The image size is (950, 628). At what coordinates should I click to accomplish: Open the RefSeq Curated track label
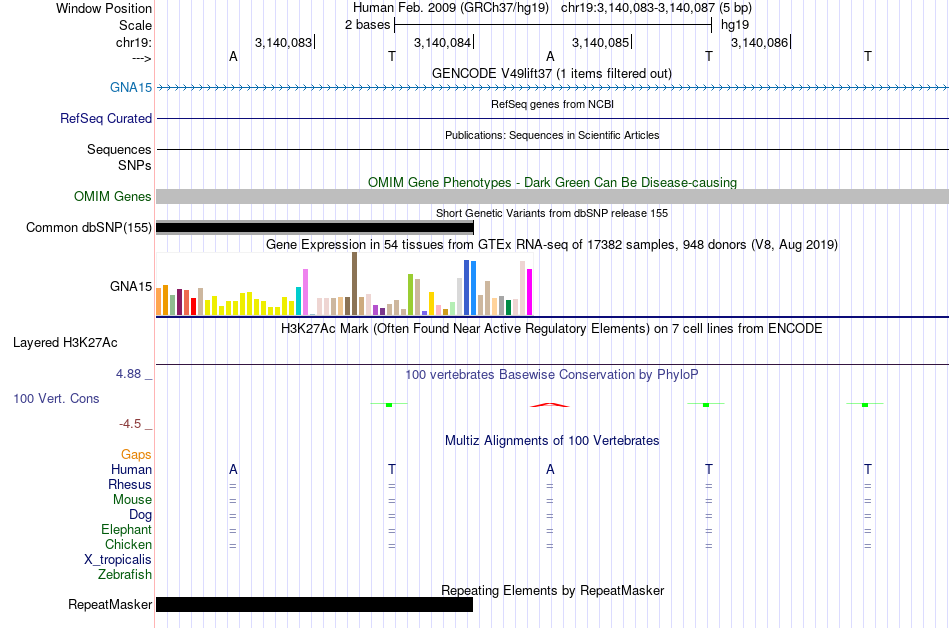pos(106,119)
